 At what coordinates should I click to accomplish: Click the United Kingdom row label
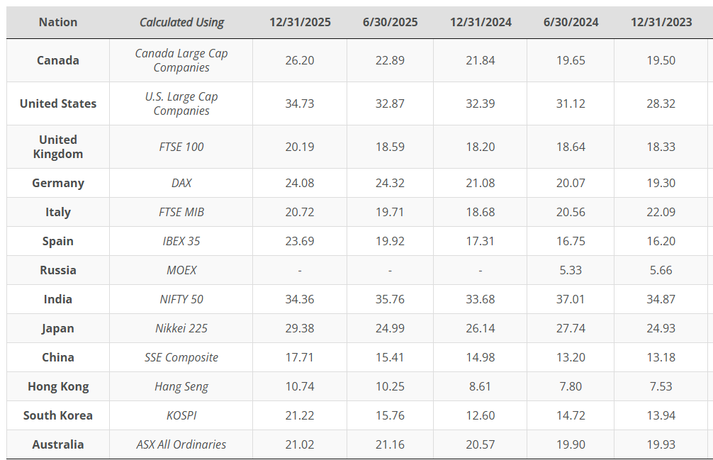coord(58,147)
